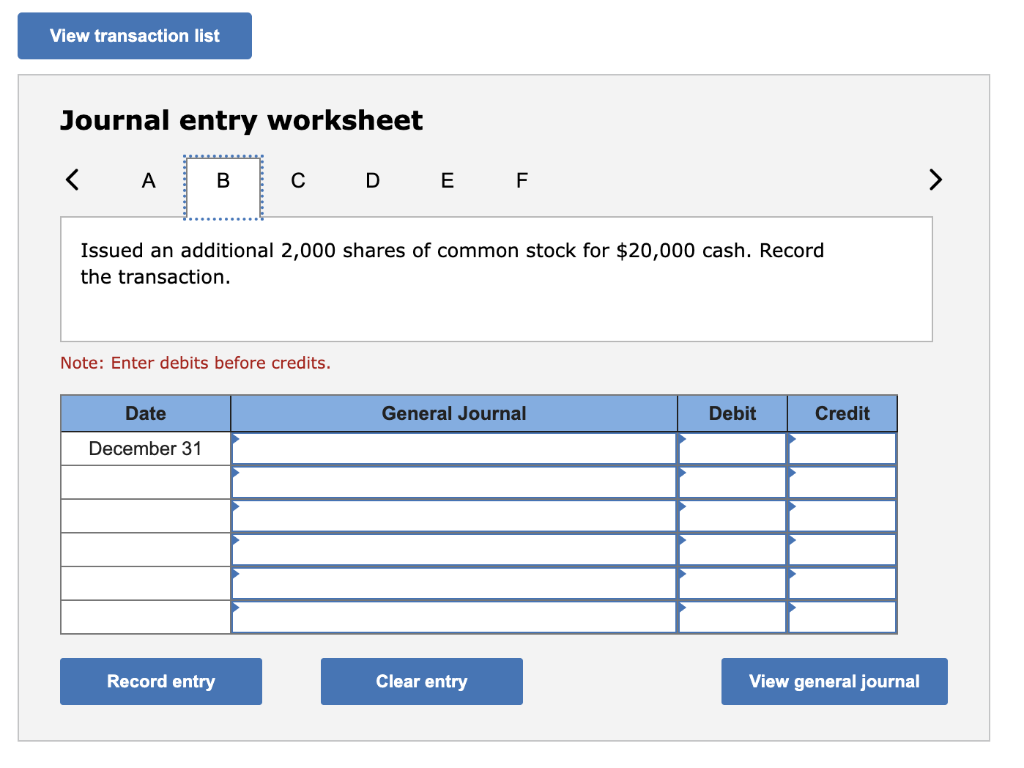Select transaction tab F
The width and height of the screenshot is (1024, 768).
tap(521, 181)
